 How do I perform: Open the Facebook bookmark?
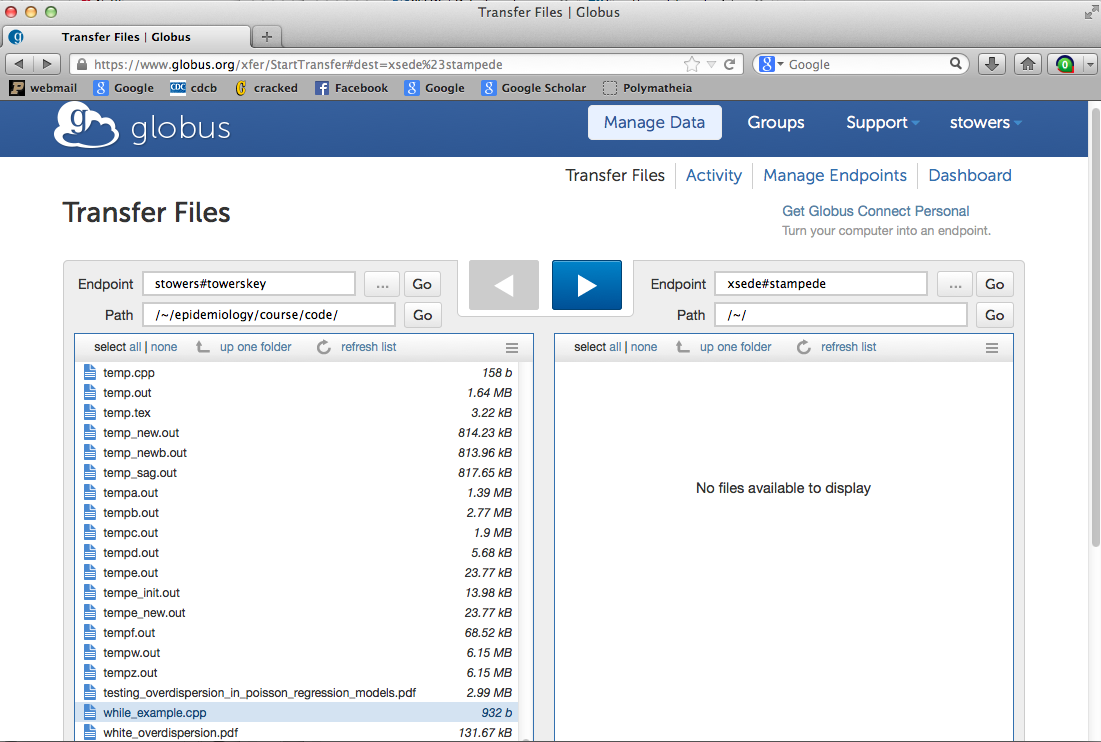point(351,88)
